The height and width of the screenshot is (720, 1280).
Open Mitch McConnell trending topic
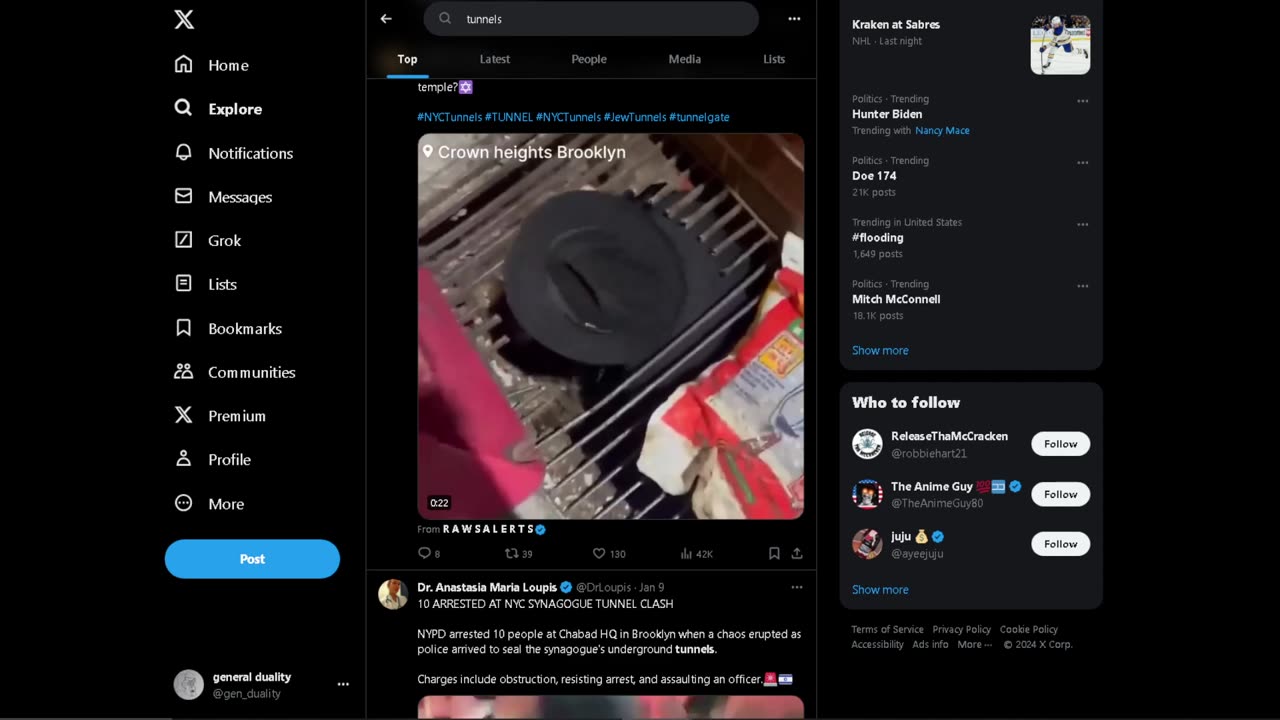coord(896,299)
